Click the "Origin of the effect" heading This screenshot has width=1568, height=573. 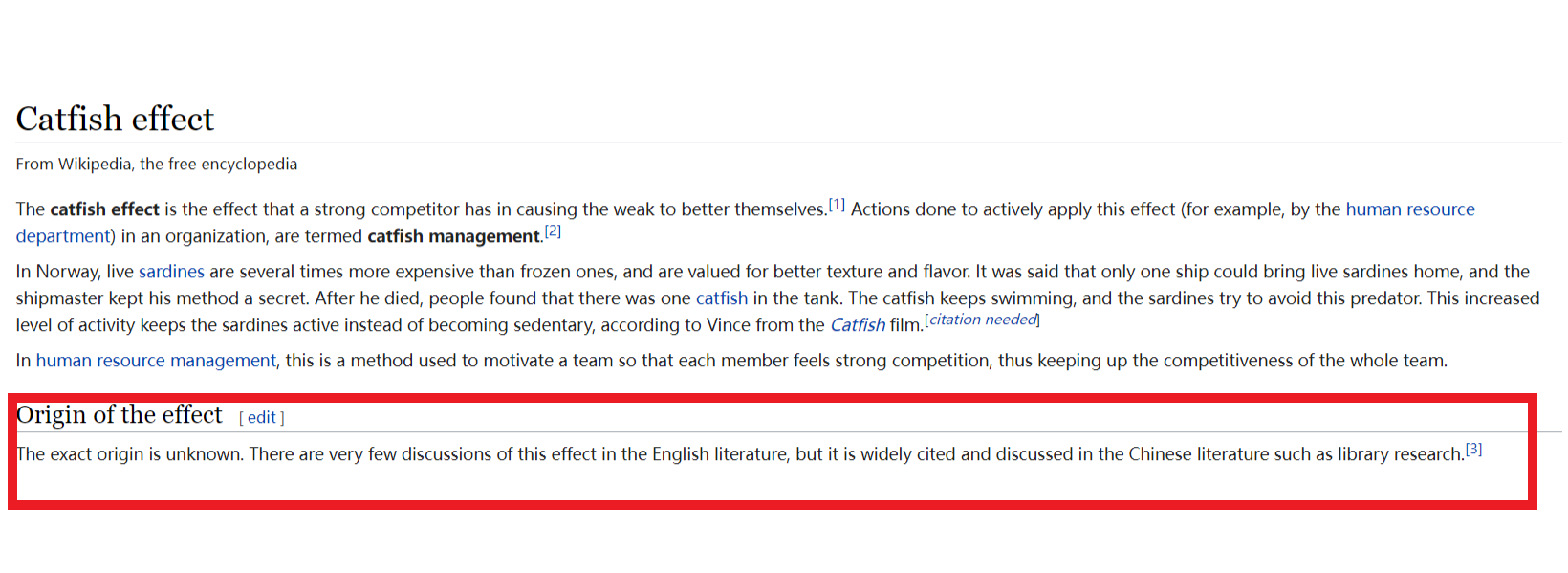click(x=120, y=415)
